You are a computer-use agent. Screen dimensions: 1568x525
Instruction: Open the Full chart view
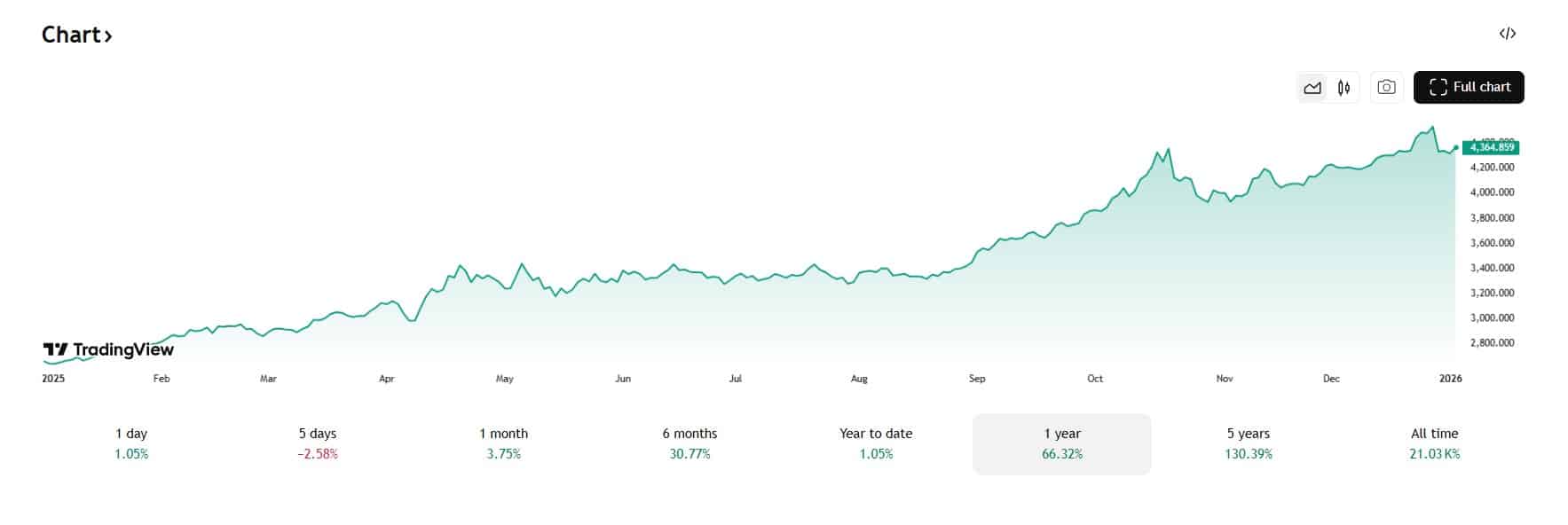pyautogui.click(x=1469, y=86)
